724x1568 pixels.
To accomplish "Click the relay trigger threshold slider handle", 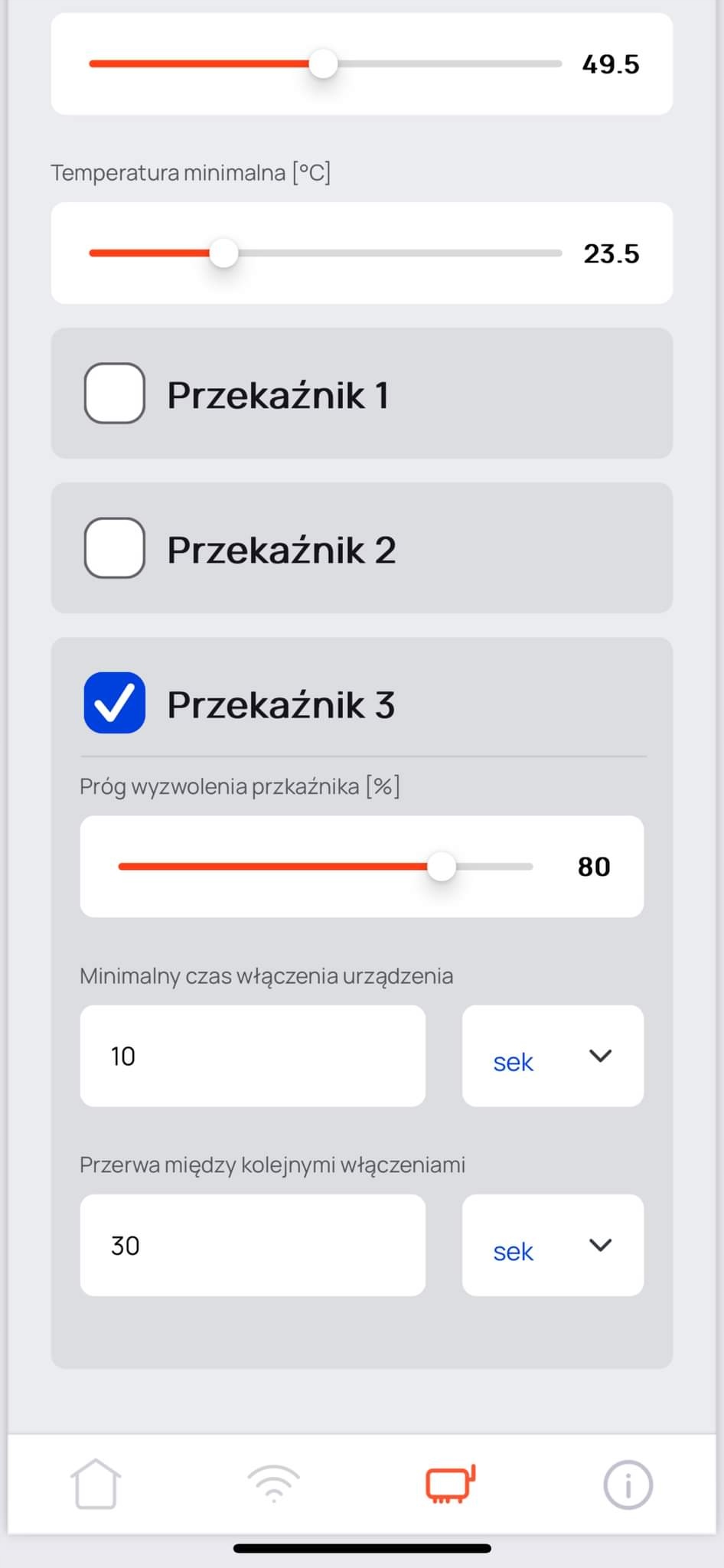I will click(442, 867).
